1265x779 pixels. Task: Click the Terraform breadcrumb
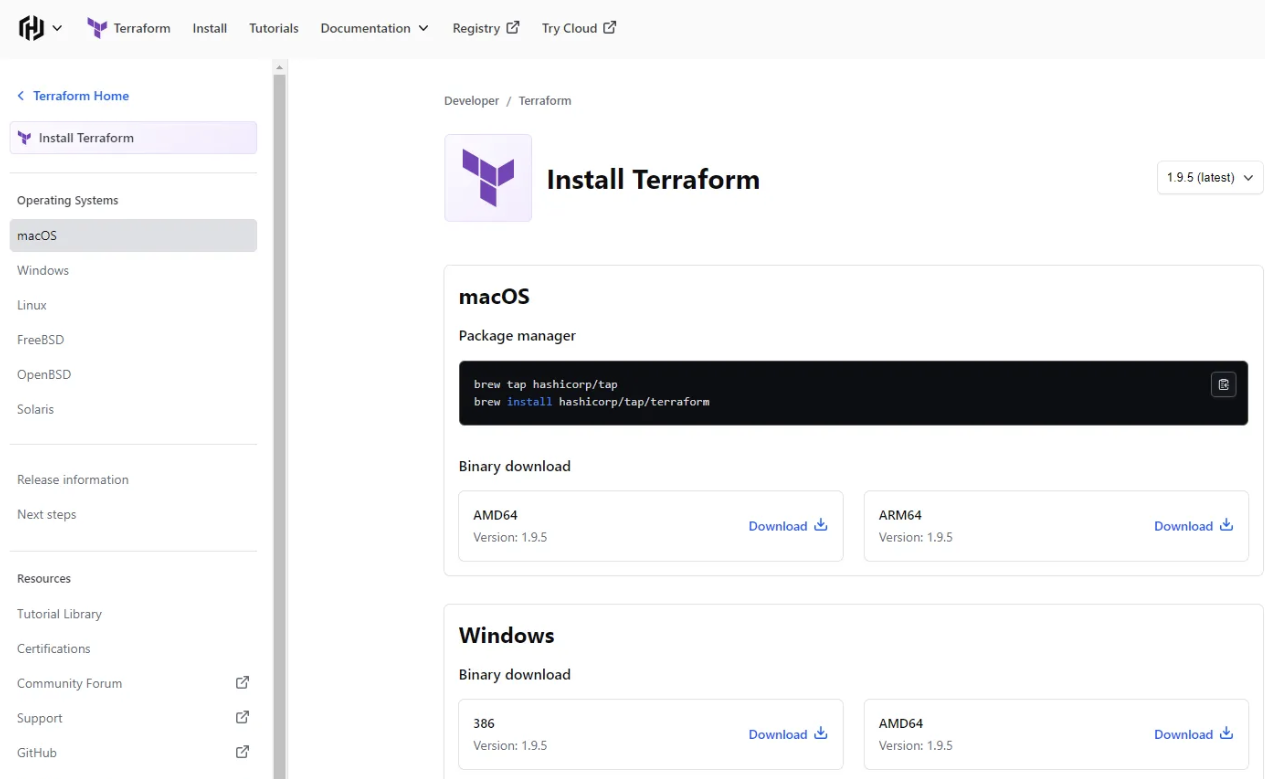pos(545,101)
